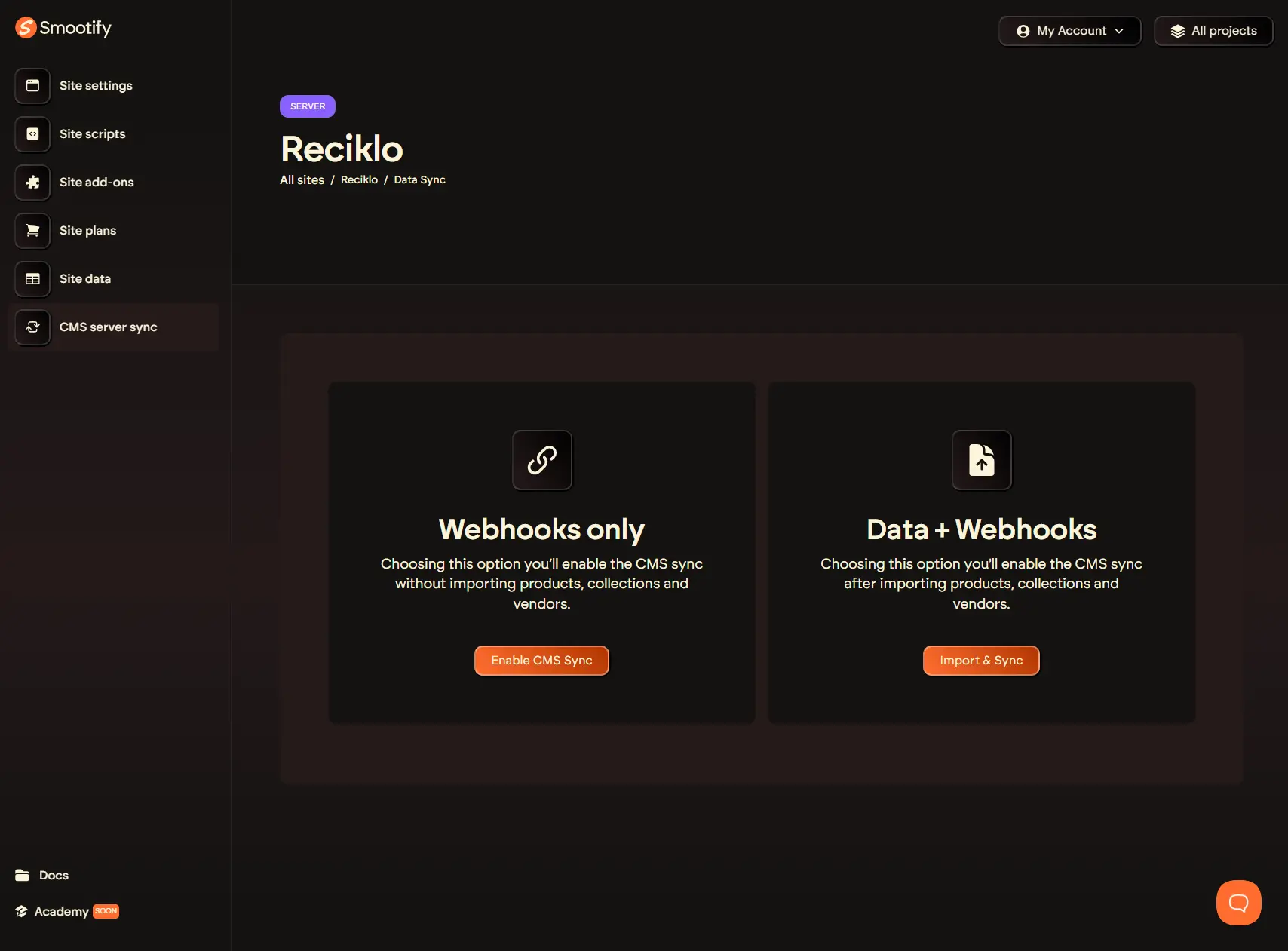Expand the My Account dropdown

pos(1069,31)
